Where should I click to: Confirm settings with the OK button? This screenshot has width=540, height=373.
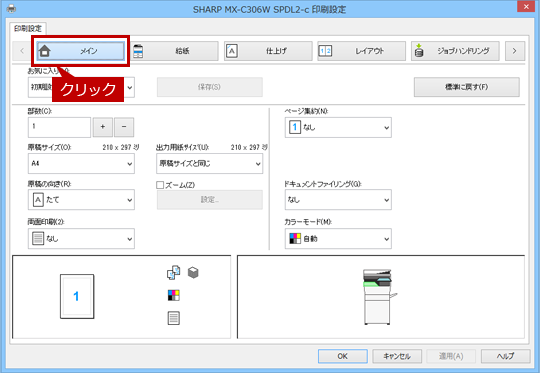pos(343,356)
